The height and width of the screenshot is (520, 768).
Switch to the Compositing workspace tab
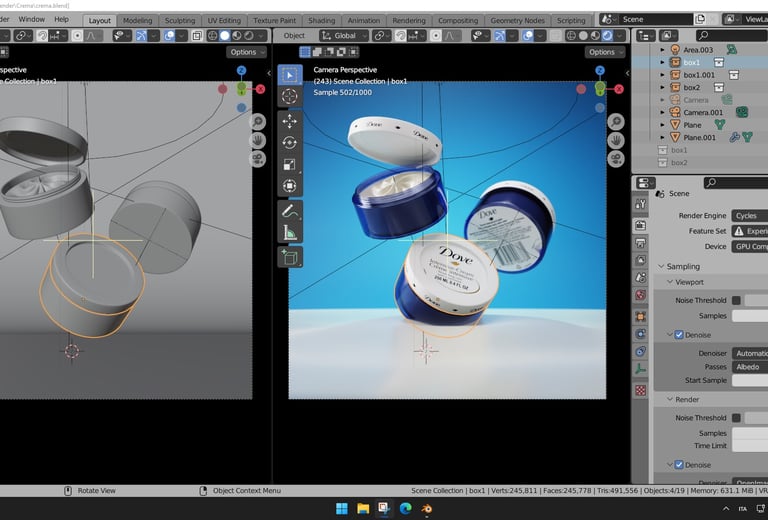[457, 21]
